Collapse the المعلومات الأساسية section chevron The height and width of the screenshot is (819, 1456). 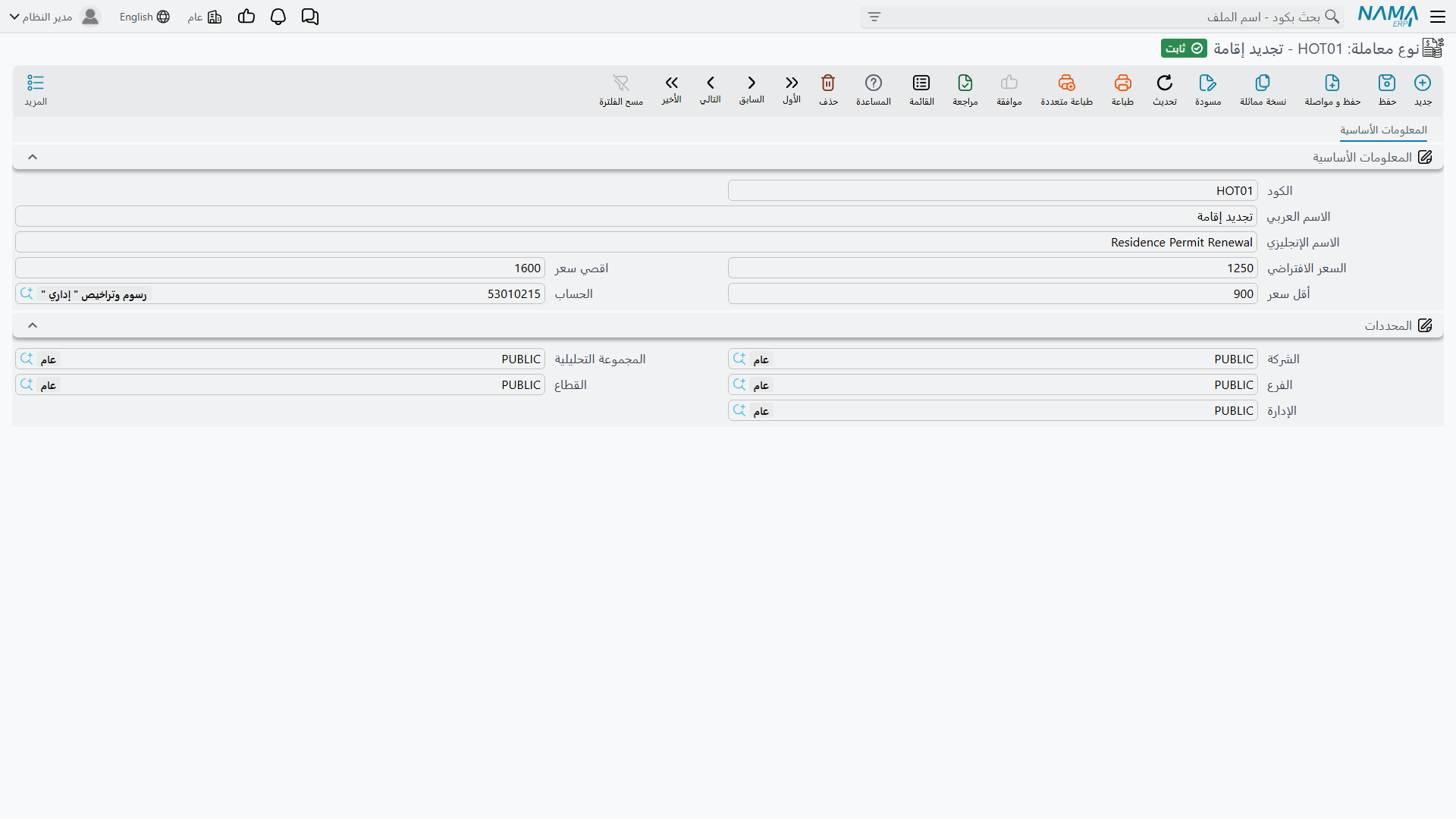tap(33, 157)
